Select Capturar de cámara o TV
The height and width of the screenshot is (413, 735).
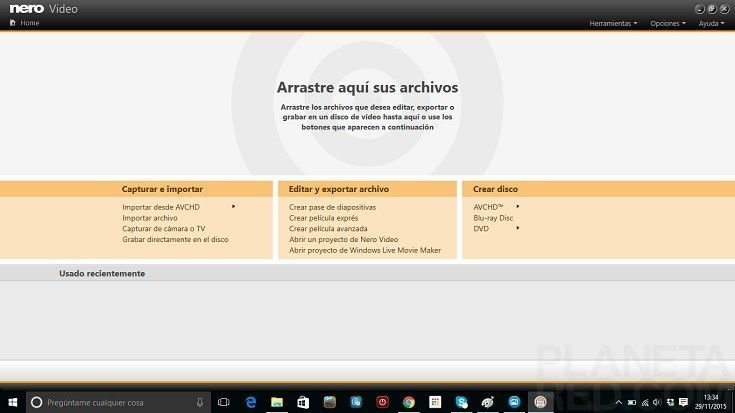163,229
